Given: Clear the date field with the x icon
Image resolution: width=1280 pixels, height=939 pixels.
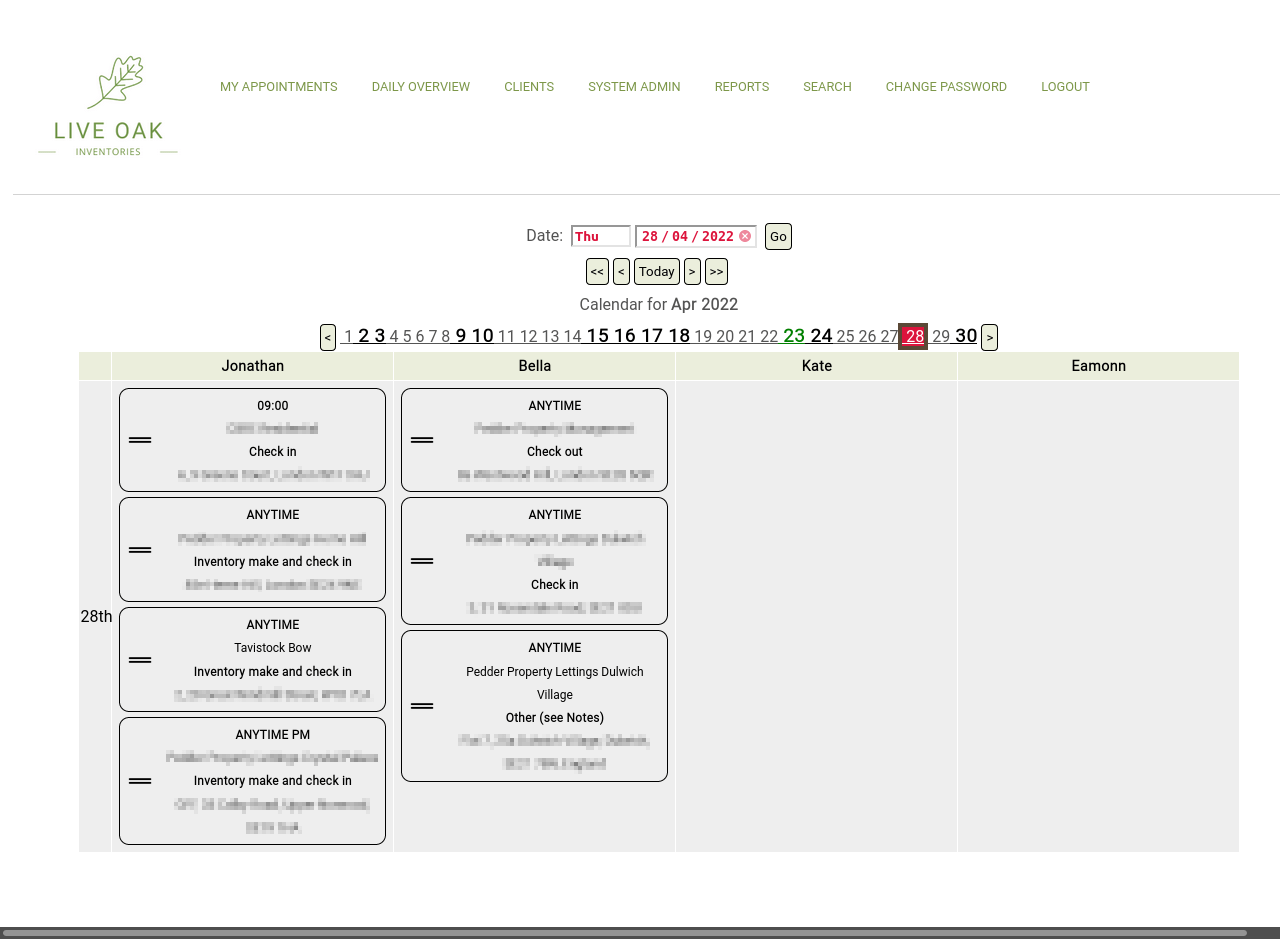Looking at the screenshot, I should point(745,236).
